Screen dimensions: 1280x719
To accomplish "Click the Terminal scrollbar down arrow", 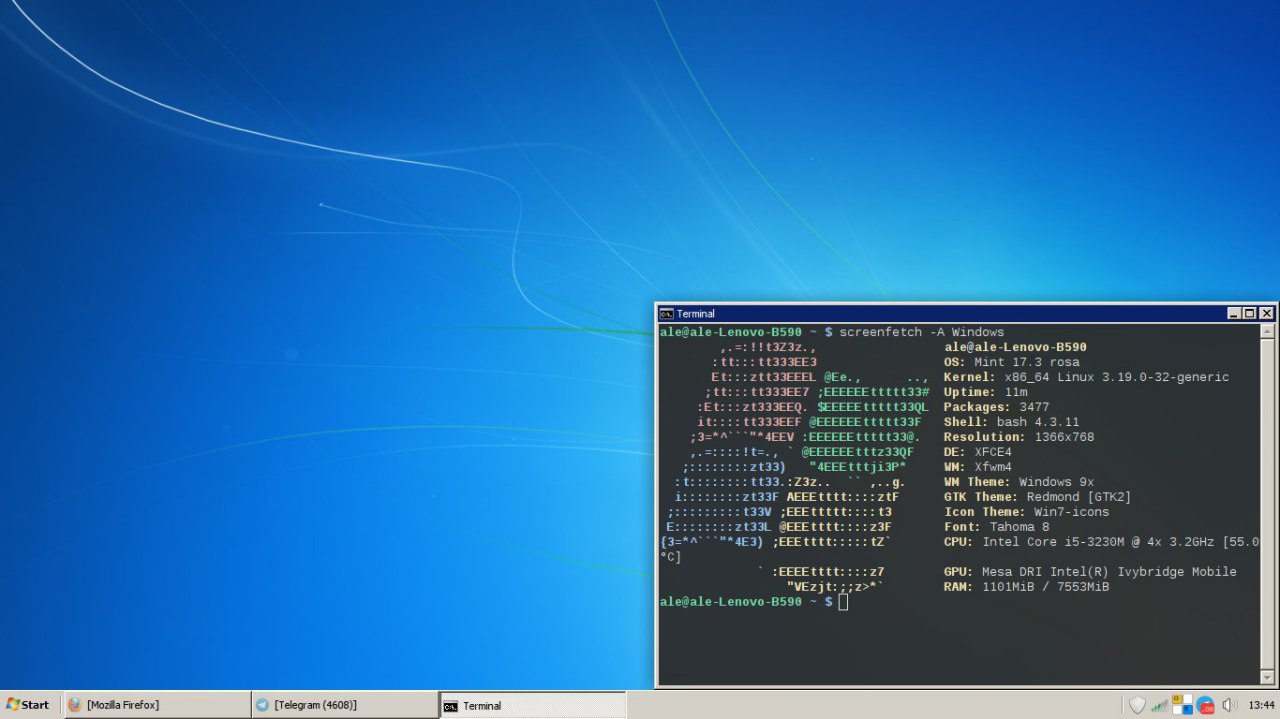I will (x=1268, y=677).
